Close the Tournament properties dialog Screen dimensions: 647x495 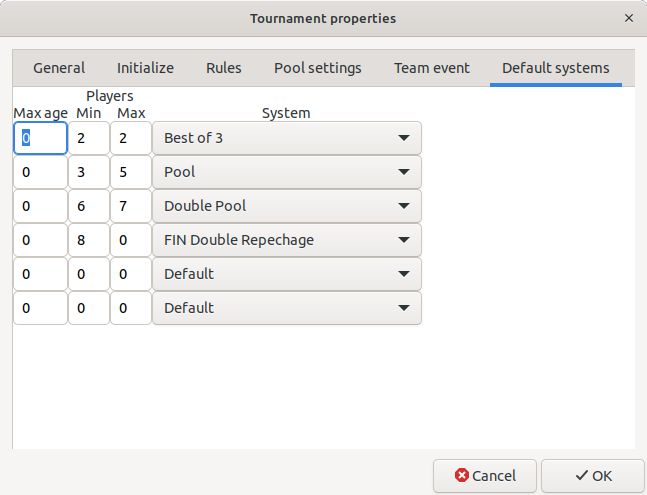pyautogui.click(x=628, y=18)
